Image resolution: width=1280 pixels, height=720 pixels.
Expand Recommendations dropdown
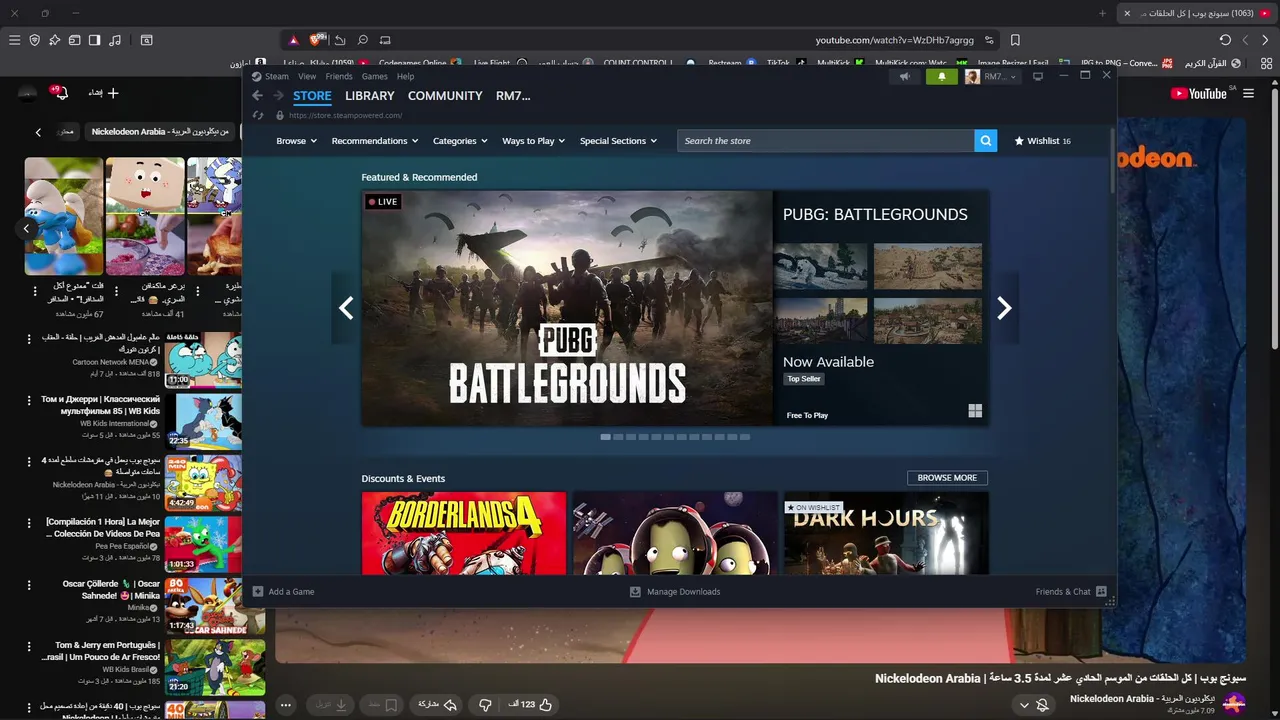coord(375,141)
